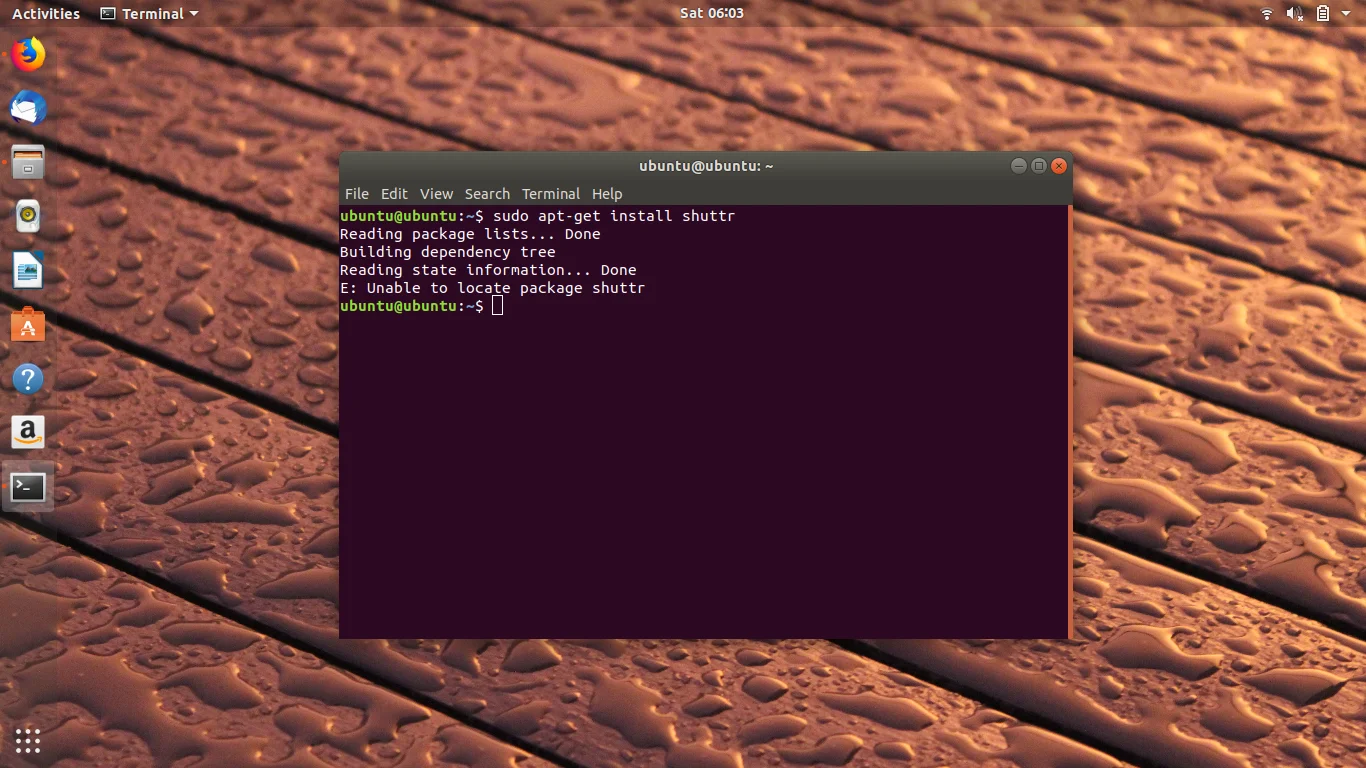Open the Help question mark icon
This screenshot has width=1366, height=768.
[28, 379]
